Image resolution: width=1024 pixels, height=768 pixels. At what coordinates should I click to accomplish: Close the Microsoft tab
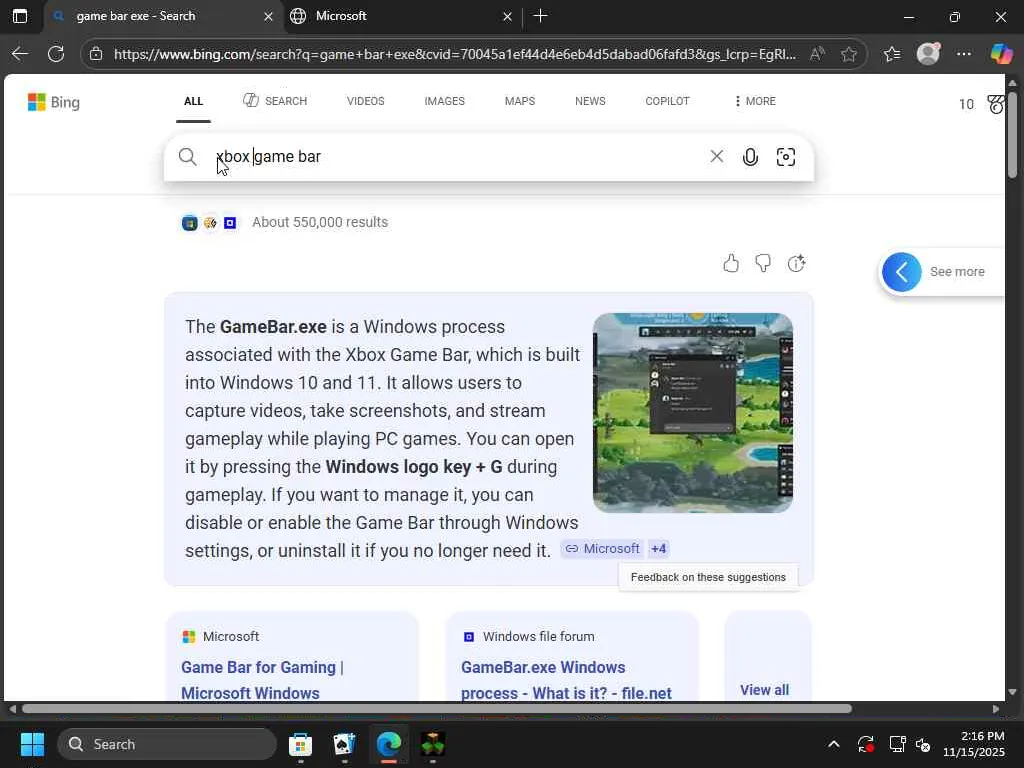(x=507, y=16)
